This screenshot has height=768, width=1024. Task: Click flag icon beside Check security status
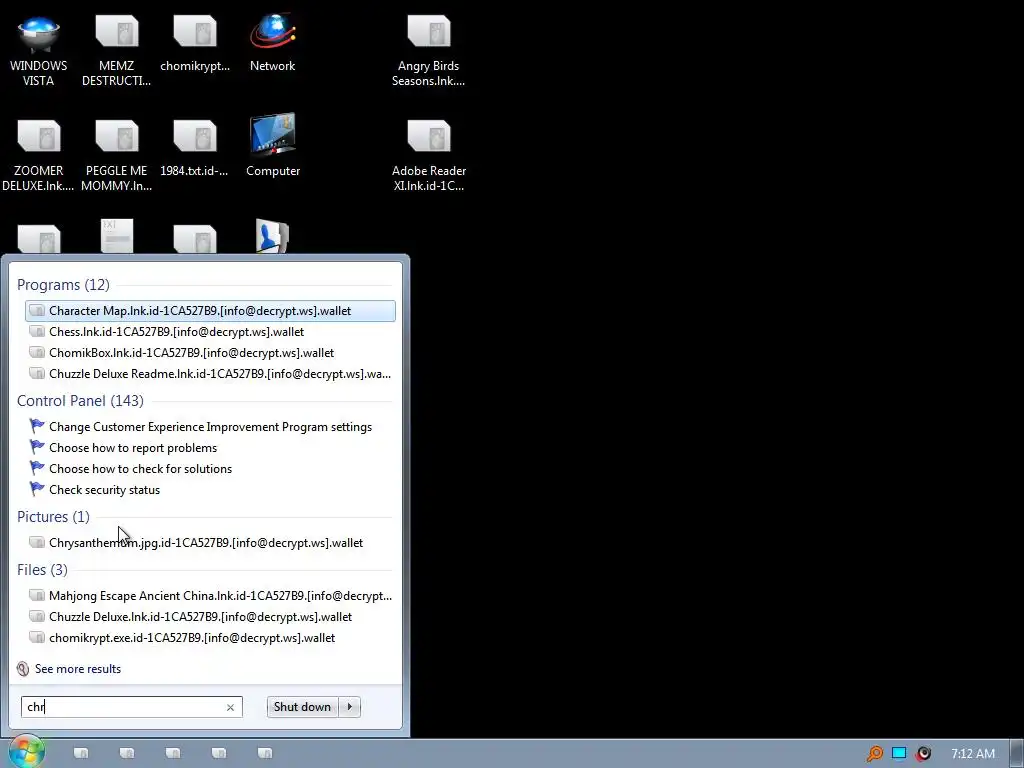tap(37, 489)
